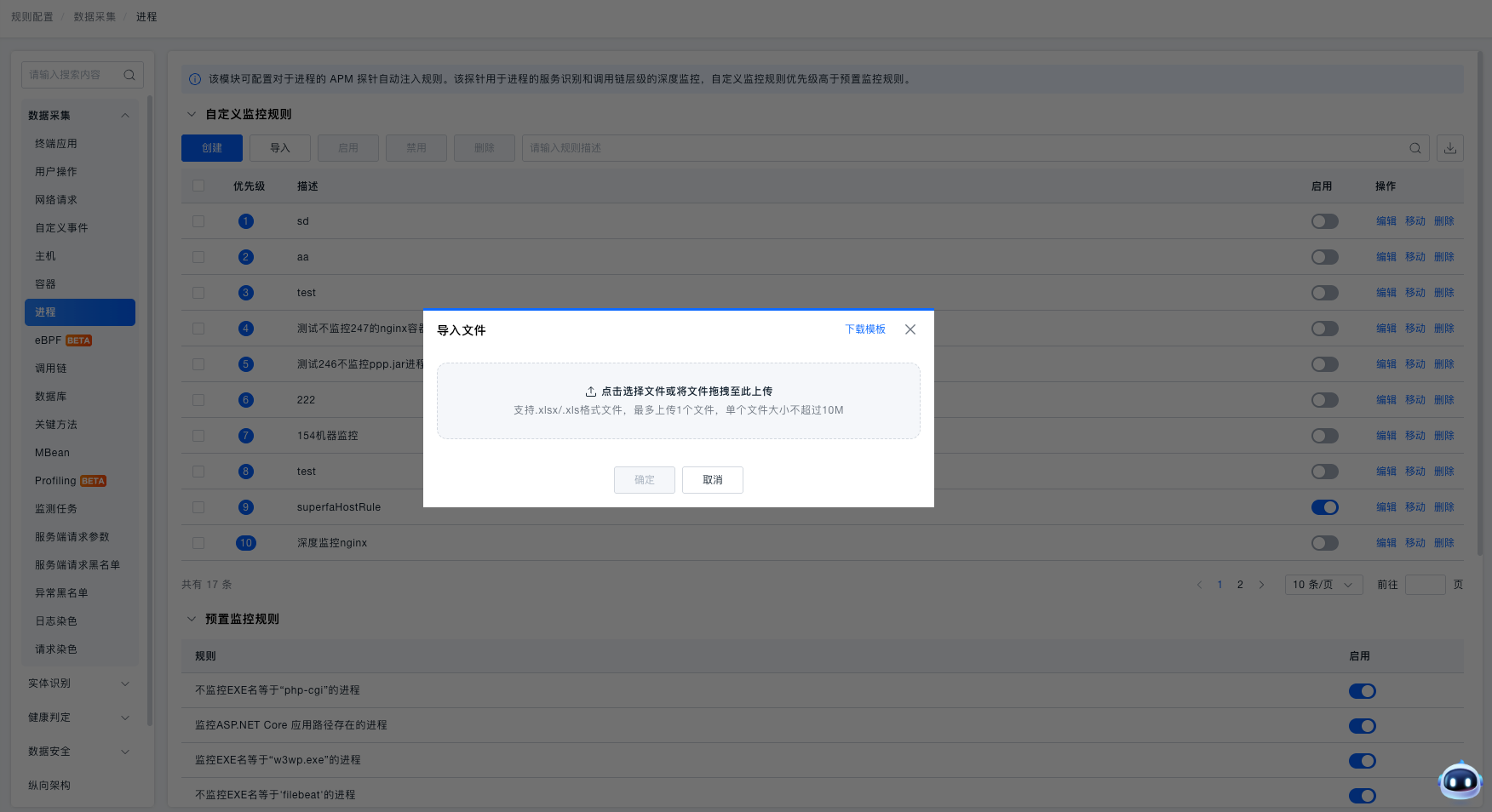Viewport: 1492px width, 812px height.
Task: Toggle the enable switch for rule sd
Action: 1325,221
